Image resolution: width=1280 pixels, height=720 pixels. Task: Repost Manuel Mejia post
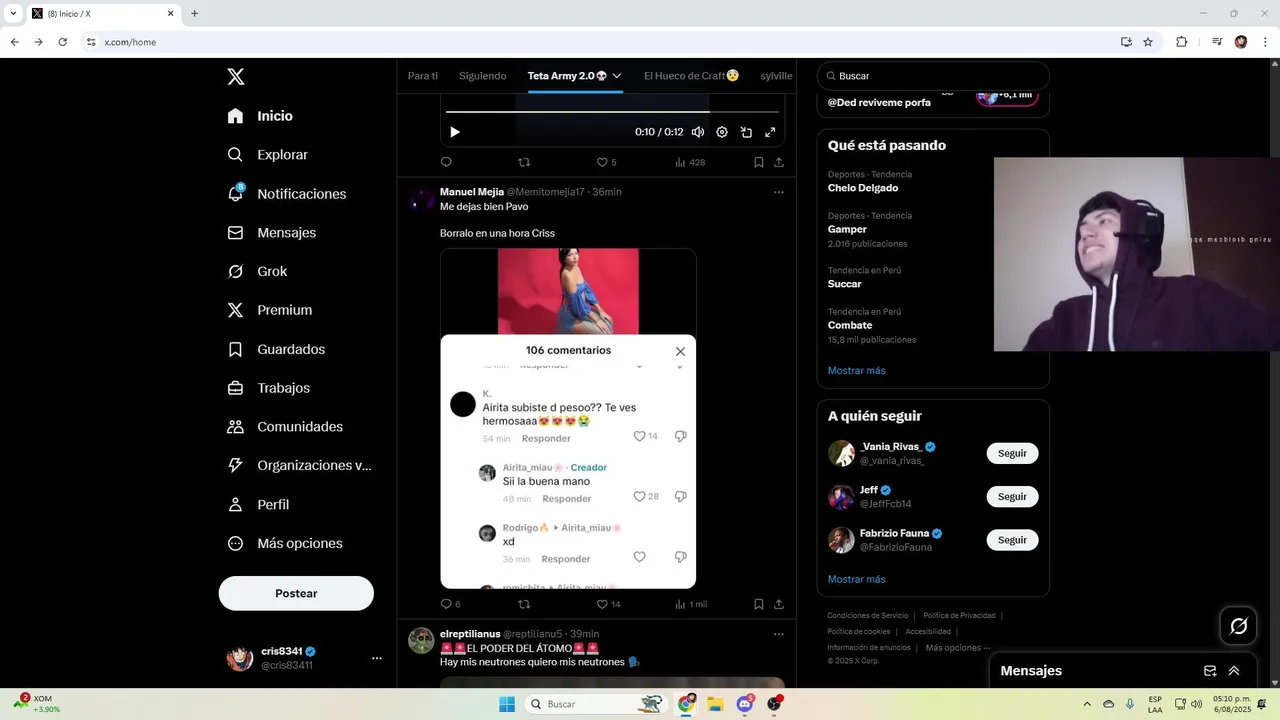point(524,604)
